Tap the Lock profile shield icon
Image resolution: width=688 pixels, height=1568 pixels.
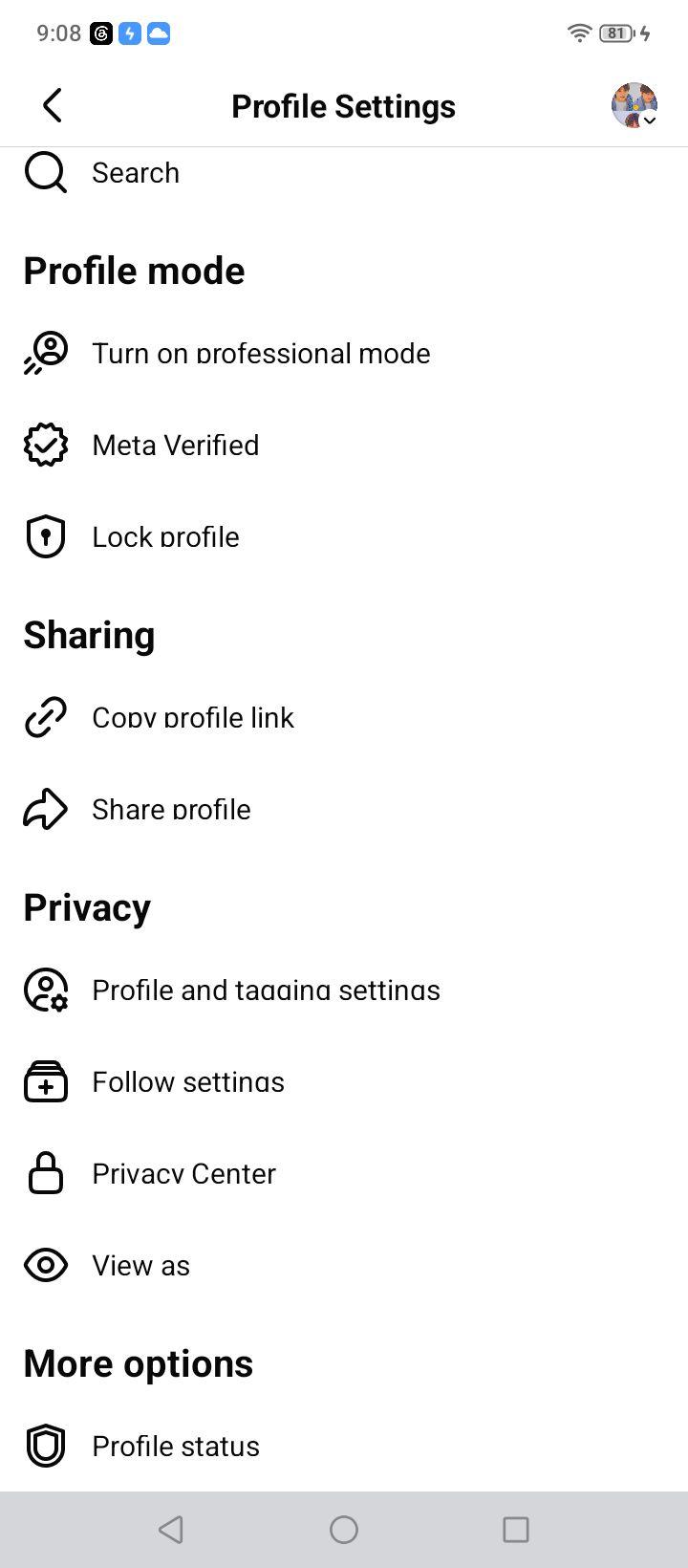coord(45,537)
